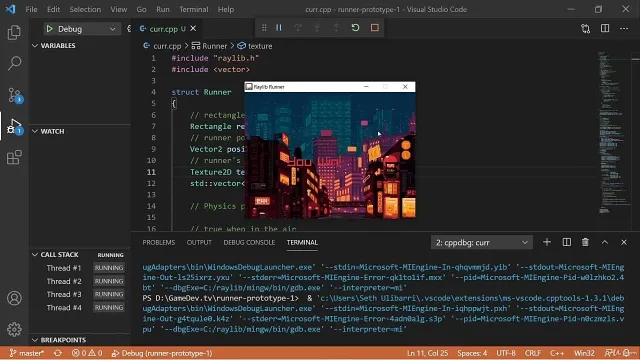640x360 pixels.
Task: Click the Runner breadcrumb item
Action: click(x=210, y=46)
